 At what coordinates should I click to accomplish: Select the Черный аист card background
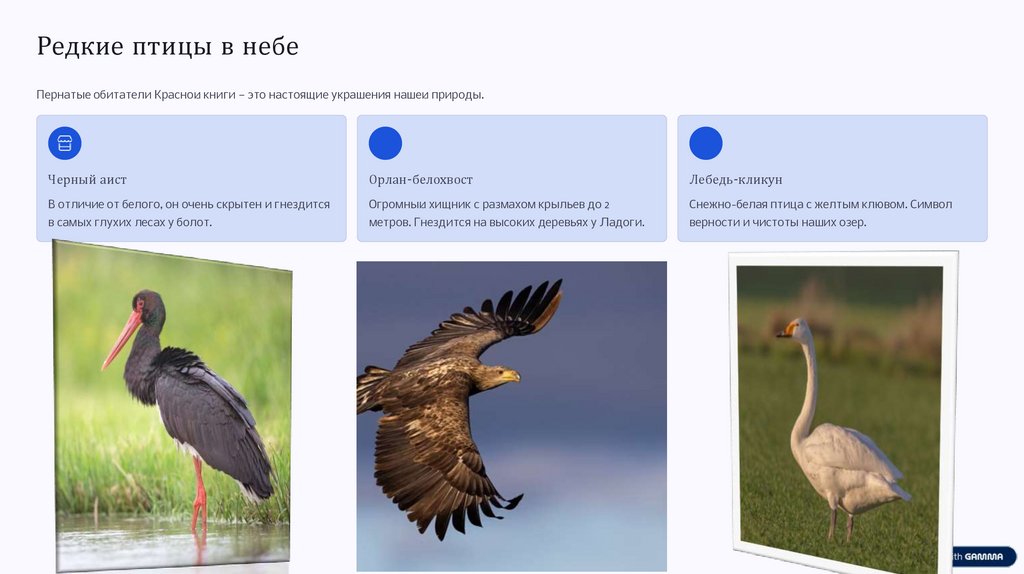191,178
